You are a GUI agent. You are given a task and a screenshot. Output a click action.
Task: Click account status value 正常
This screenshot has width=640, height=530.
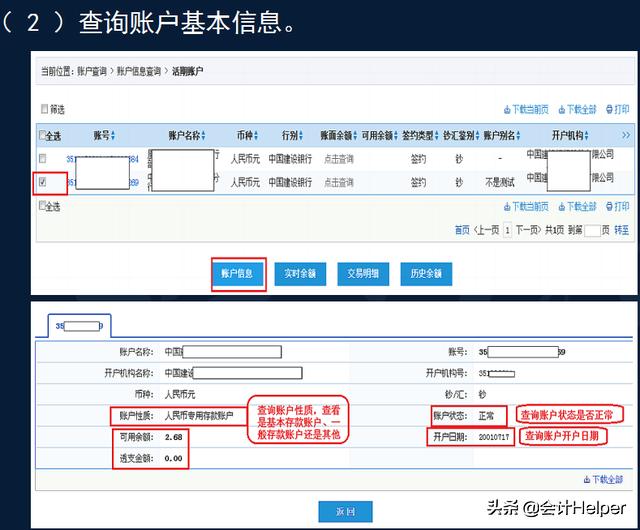tap(486, 416)
